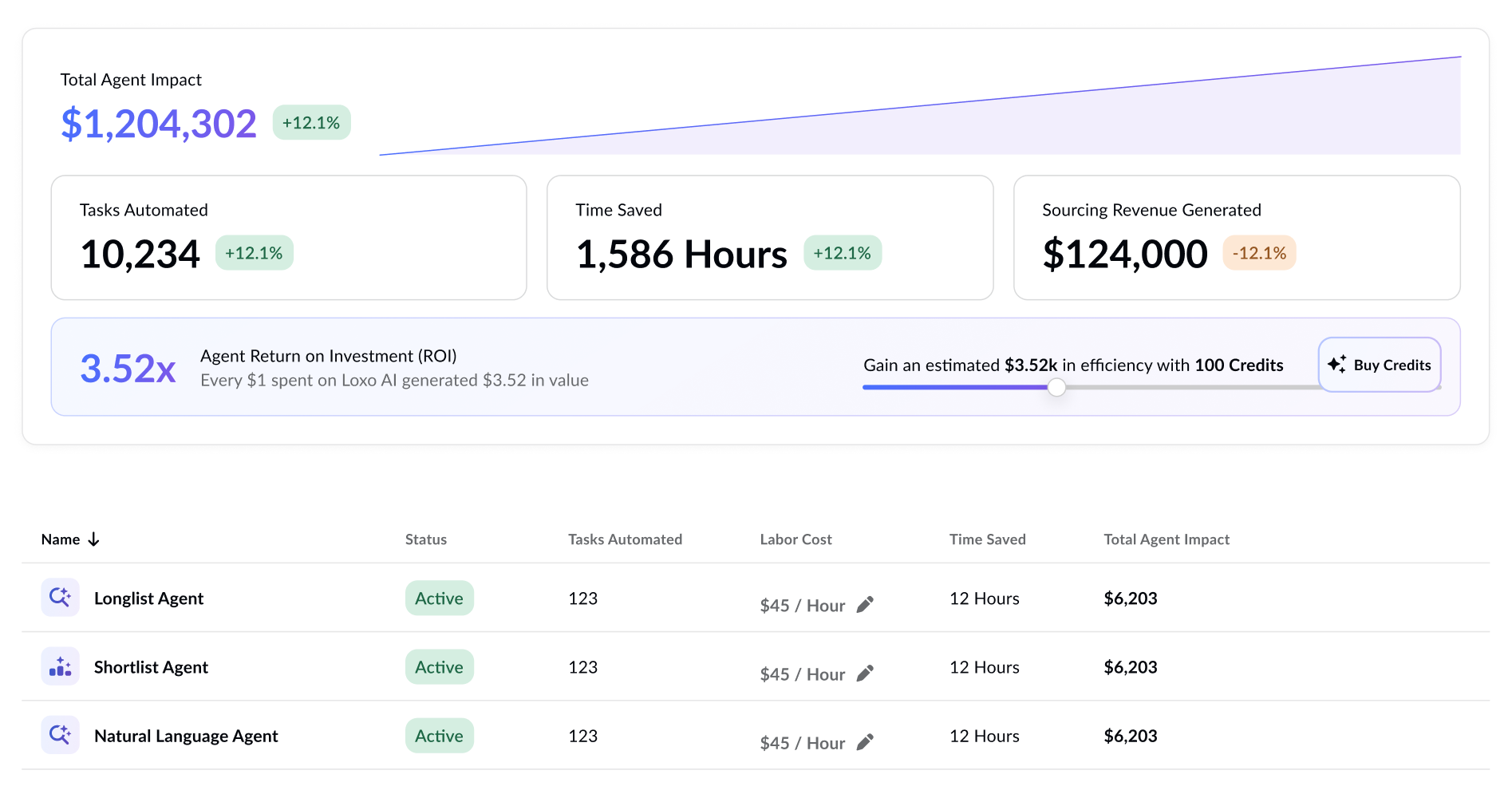This screenshot has height=798, width=1512.
Task: Click 123 tasks in Natural Language Agent row
Action: click(x=583, y=736)
